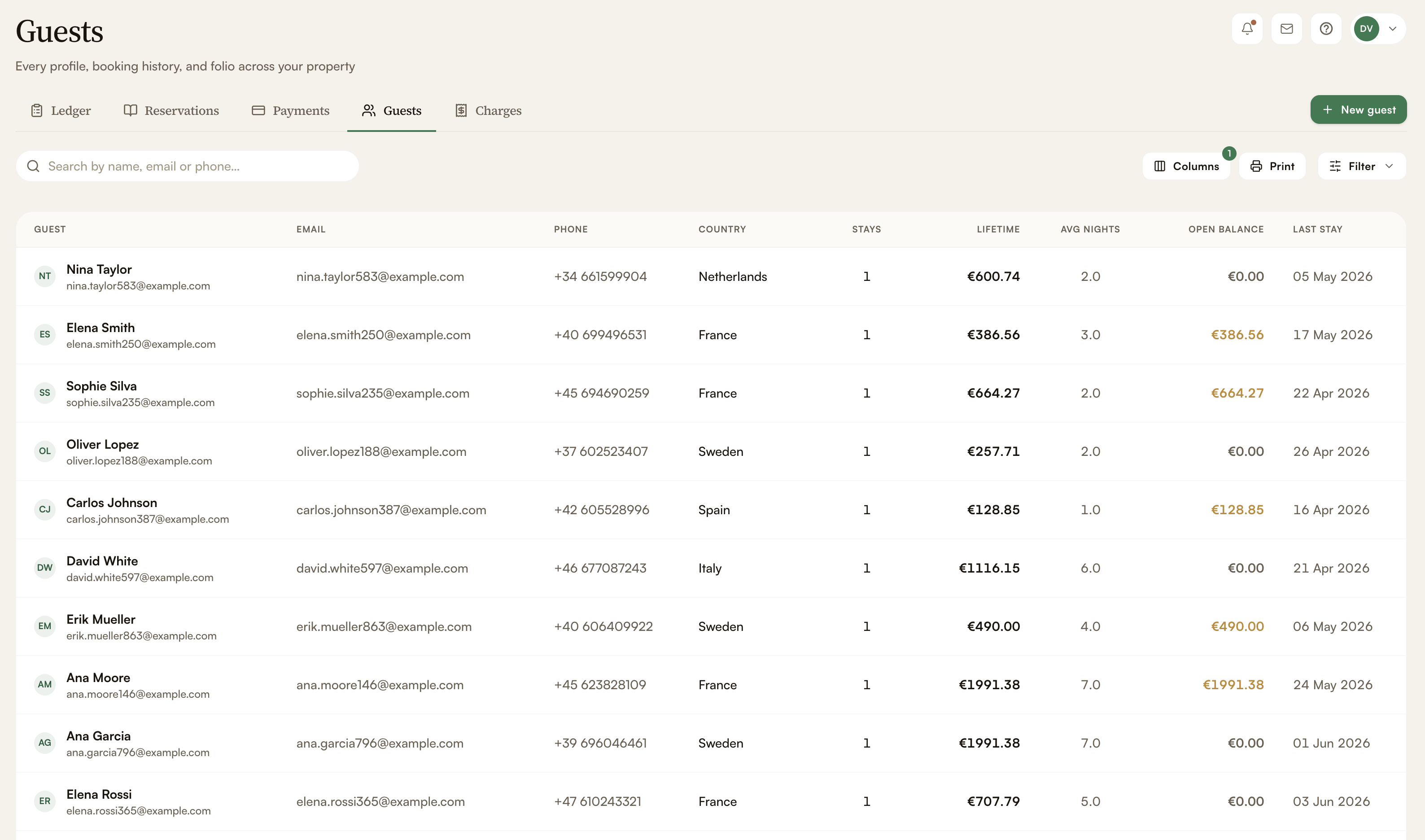1425x840 pixels.
Task: Click the NT avatar for Nina Taylor
Action: pos(45,276)
